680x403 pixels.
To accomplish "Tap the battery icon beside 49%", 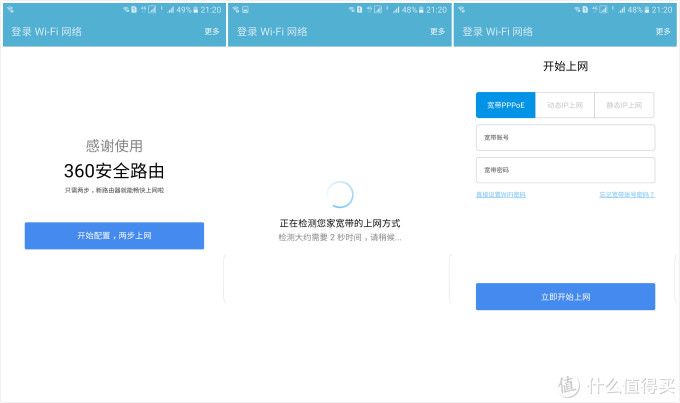I will (196, 10).
